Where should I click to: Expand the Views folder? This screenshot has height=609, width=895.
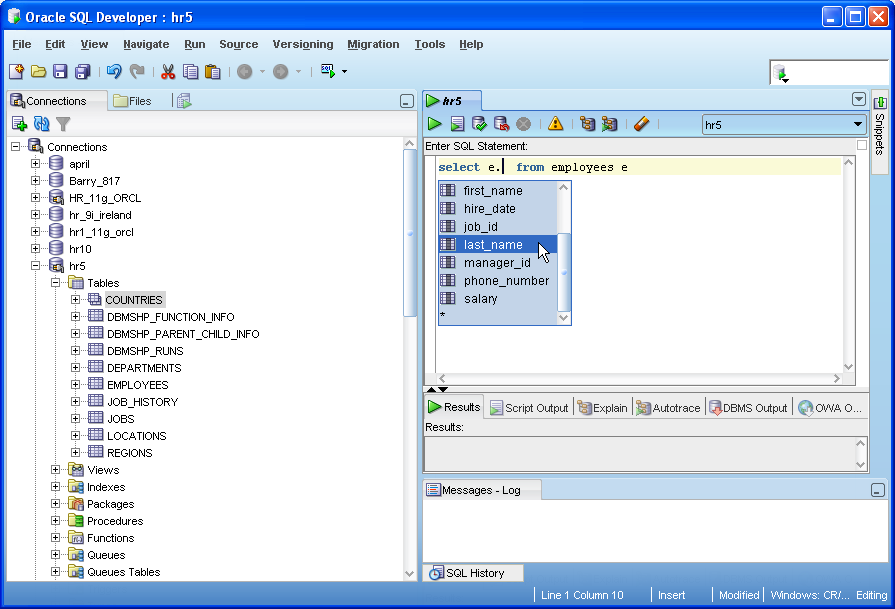coord(55,470)
